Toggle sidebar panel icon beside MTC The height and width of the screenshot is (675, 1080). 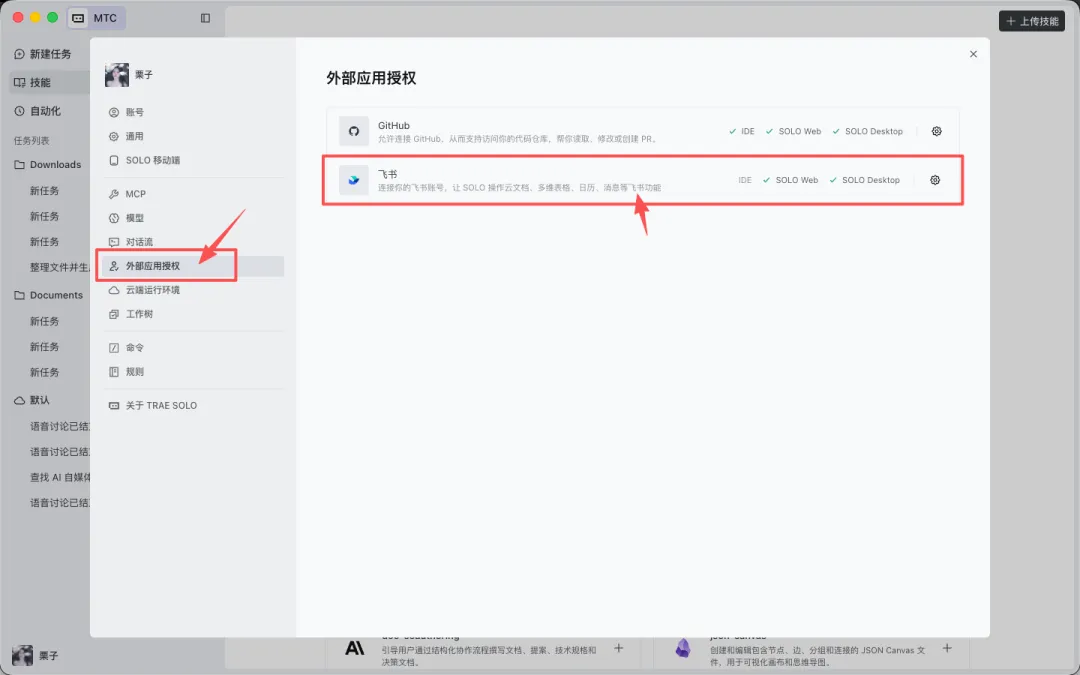(x=205, y=18)
